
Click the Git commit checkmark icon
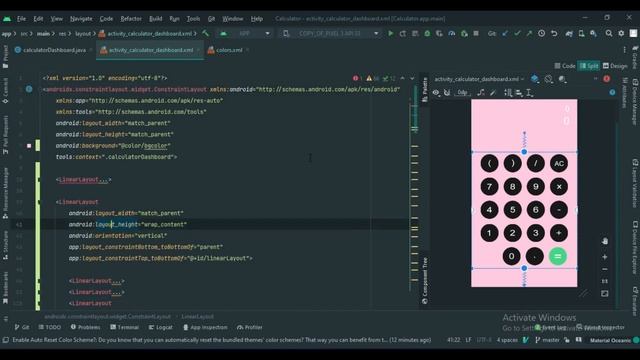[x=517, y=33]
